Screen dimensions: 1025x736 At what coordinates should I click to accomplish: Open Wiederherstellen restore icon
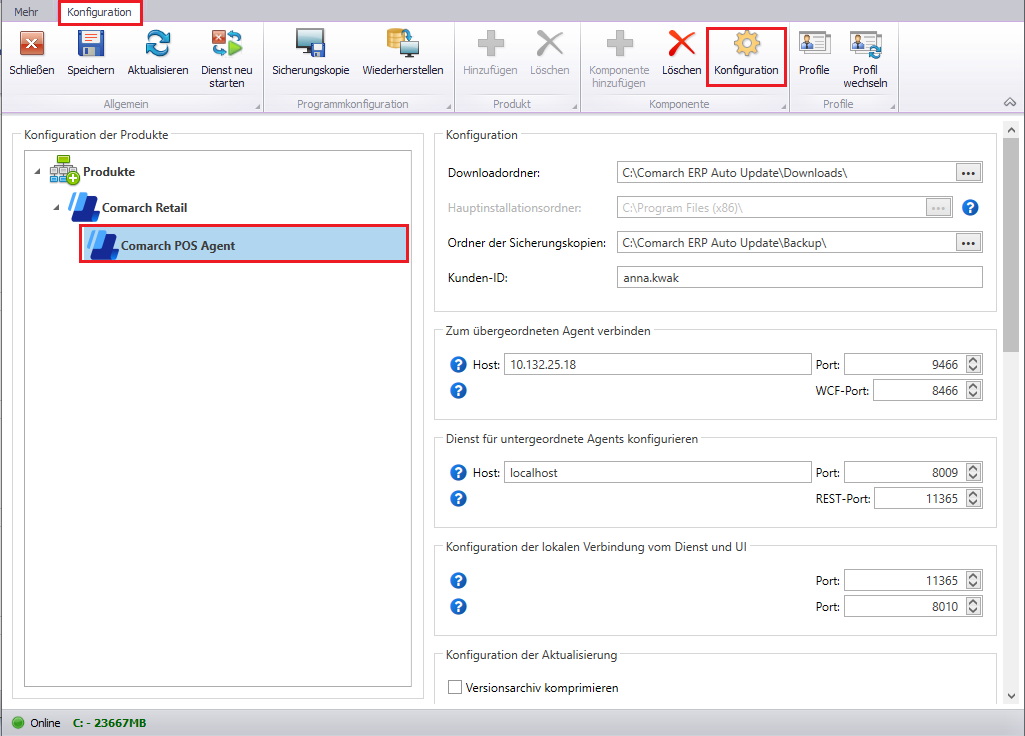point(403,44)
